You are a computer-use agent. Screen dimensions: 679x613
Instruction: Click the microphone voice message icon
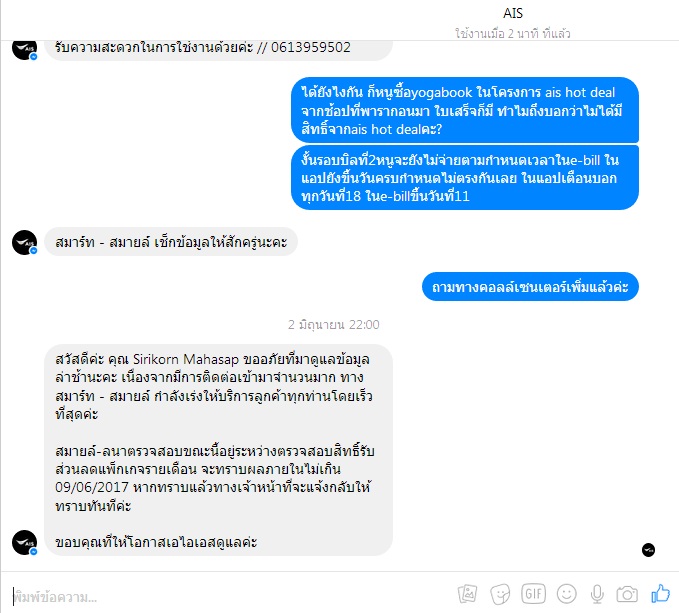[597, 594]
